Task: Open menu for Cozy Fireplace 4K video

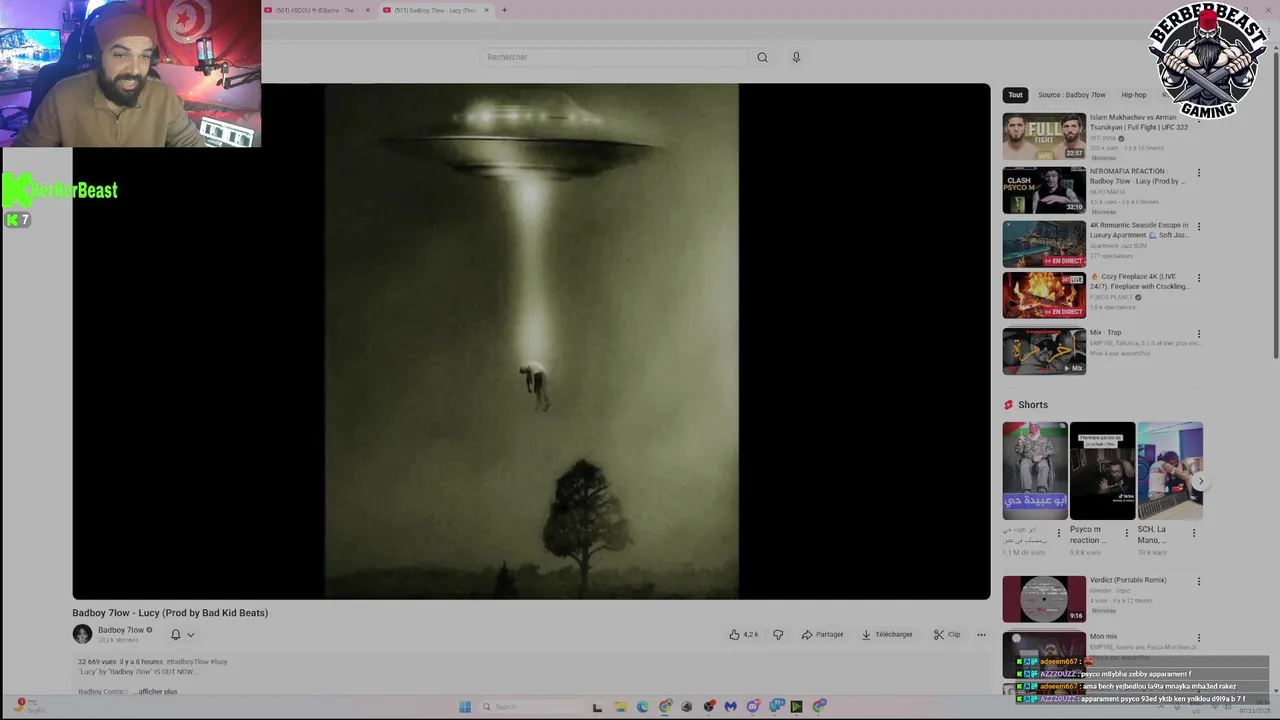Action: pyautogui.click(x=1199, y=278)
